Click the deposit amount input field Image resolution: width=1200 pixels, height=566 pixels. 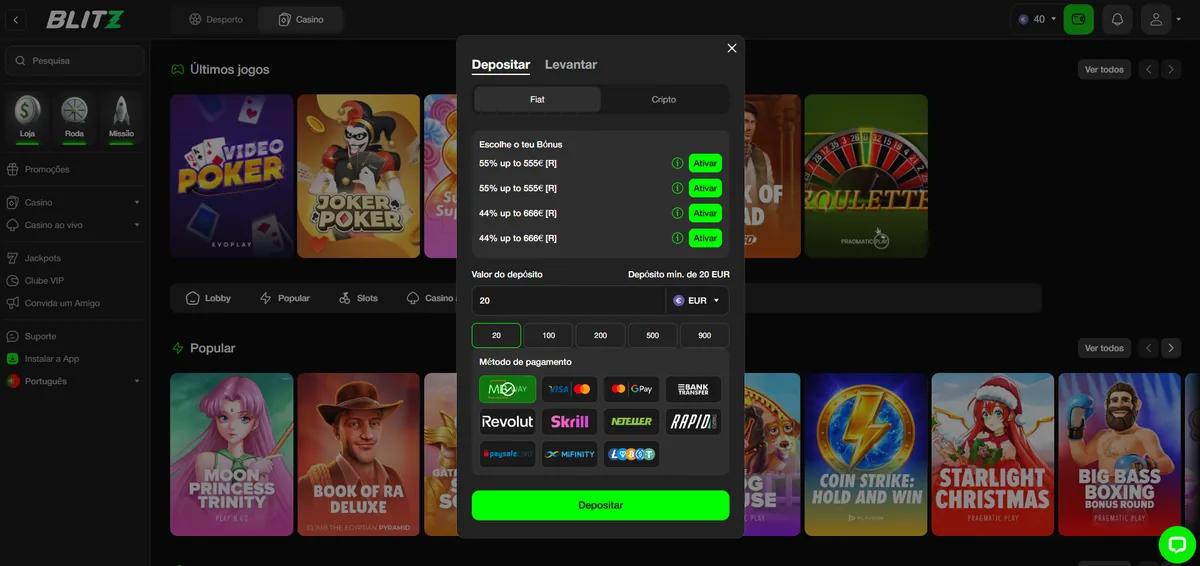(x=568, y=300)
